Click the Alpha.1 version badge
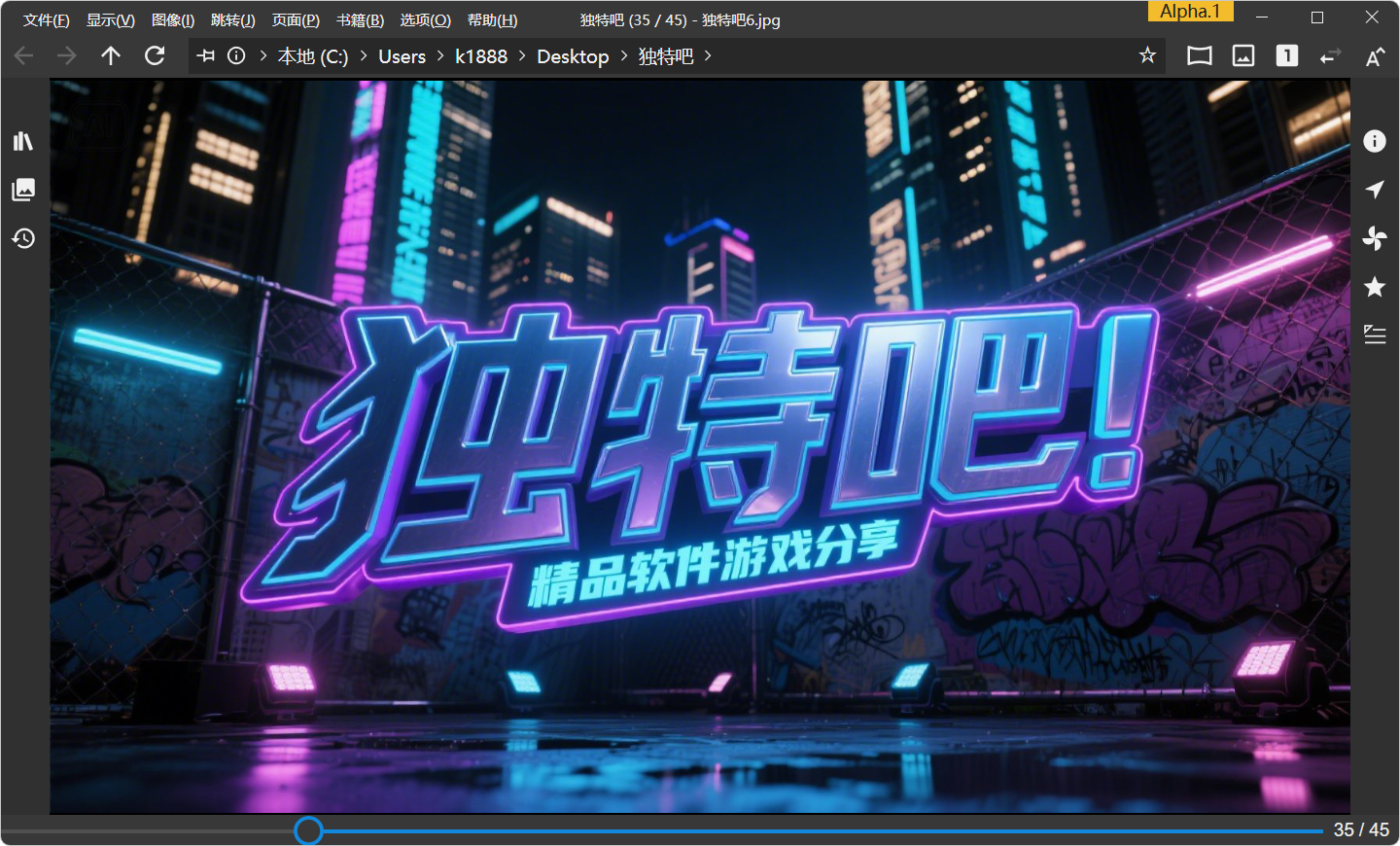The height and width of the screenshot is (846, 1400). (x=1190, y=12)
